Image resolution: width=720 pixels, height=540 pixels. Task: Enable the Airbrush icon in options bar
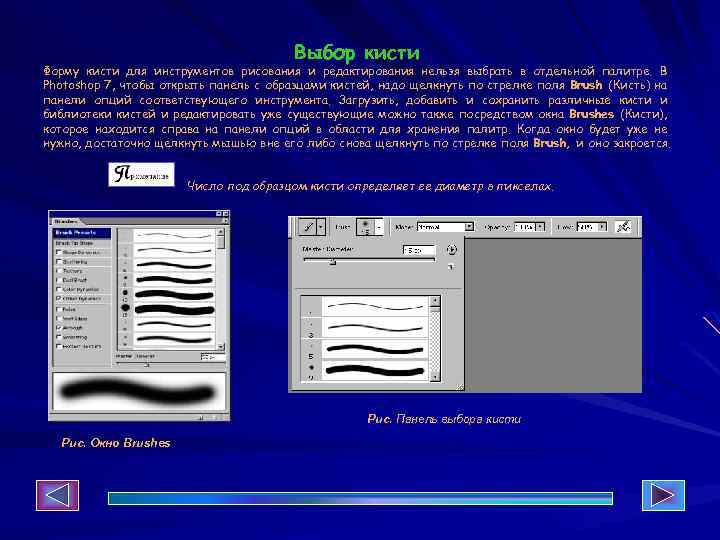pos(624,226)
